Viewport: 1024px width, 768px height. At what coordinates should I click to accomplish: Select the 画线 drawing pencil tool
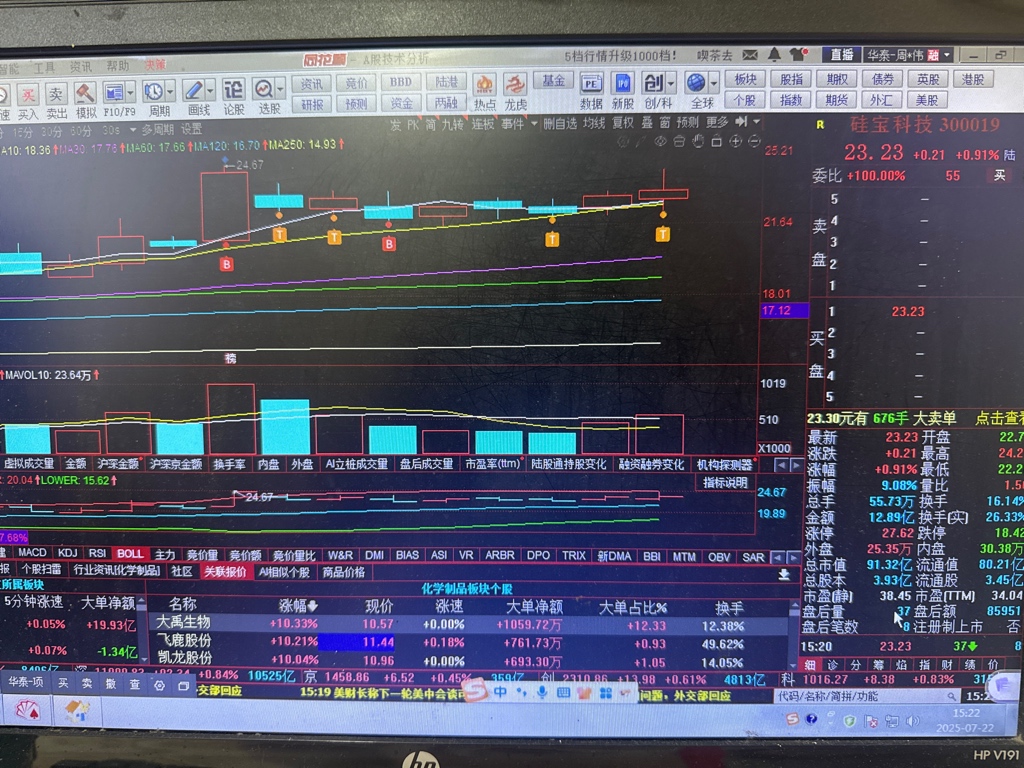[x=193, y=91]
